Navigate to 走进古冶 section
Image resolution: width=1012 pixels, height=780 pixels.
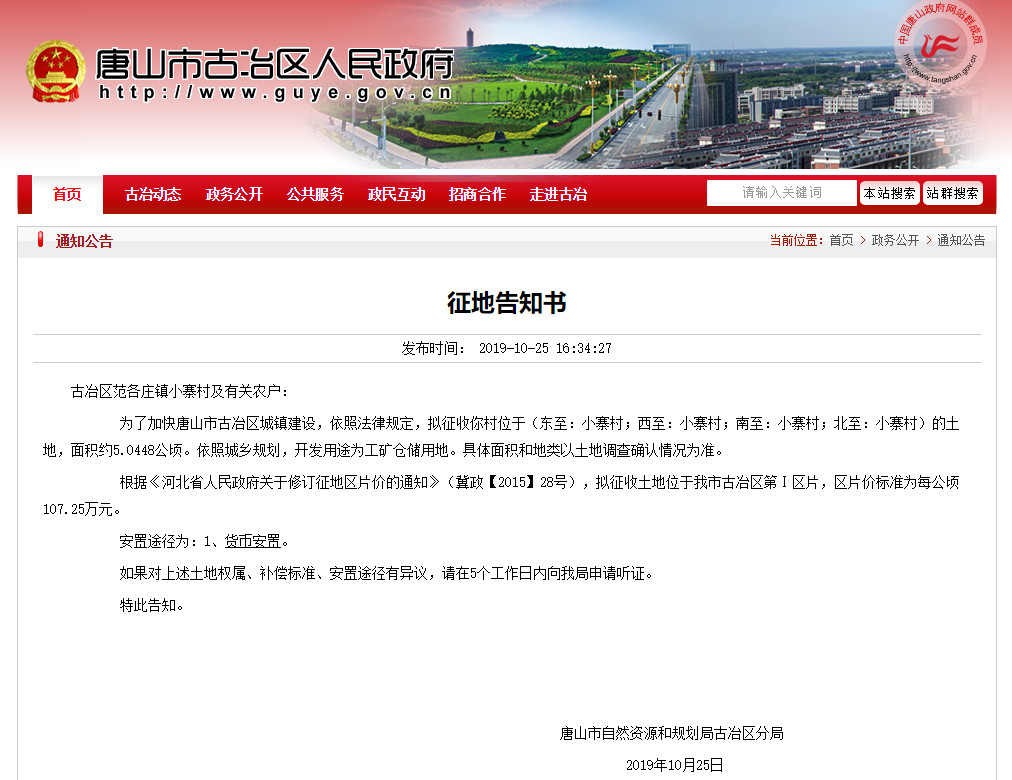(x=558, y=194)
